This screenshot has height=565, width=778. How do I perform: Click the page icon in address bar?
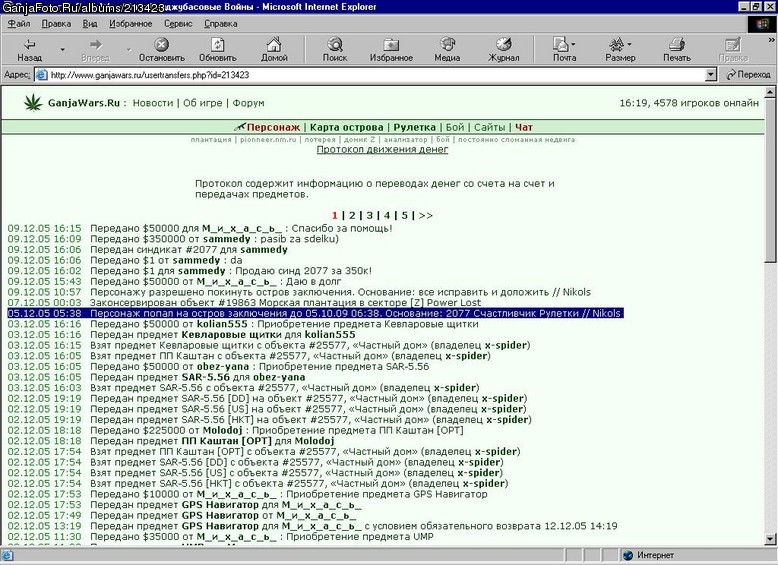[x=42, y=75]
